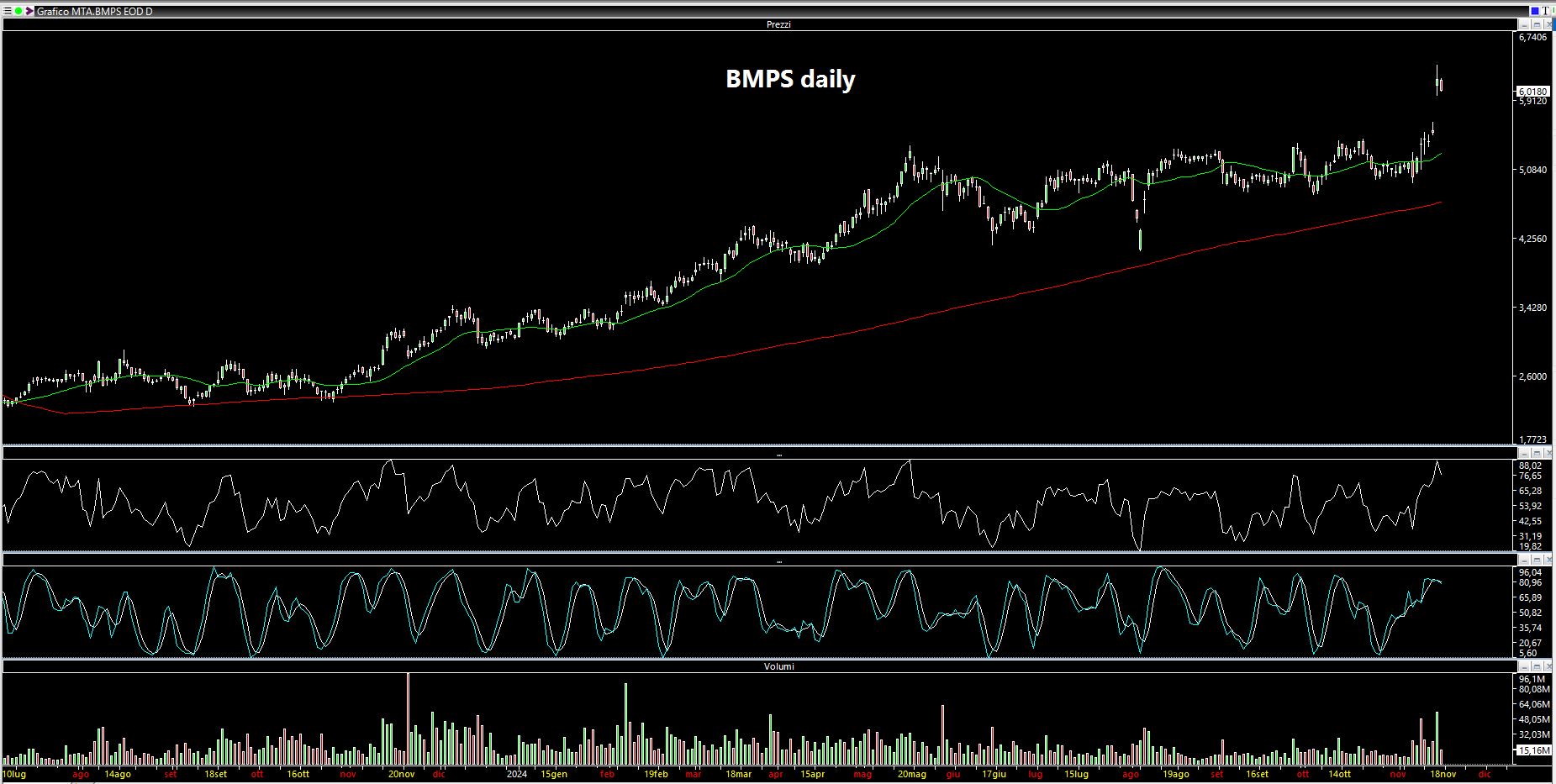Click the 20nov date on the time axis
The height and width of the screenshot is (784, 1556).
coord(401,774)
